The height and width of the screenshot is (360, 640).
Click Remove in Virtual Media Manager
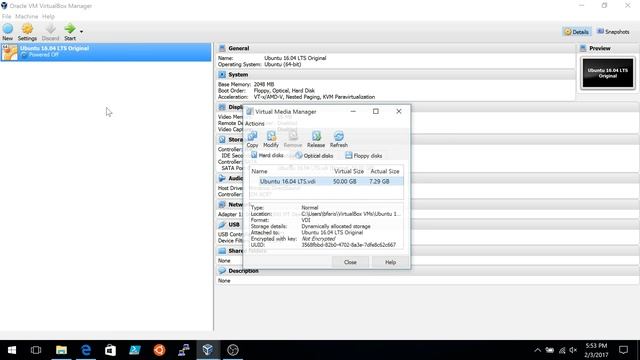click(x=293, y=139)
